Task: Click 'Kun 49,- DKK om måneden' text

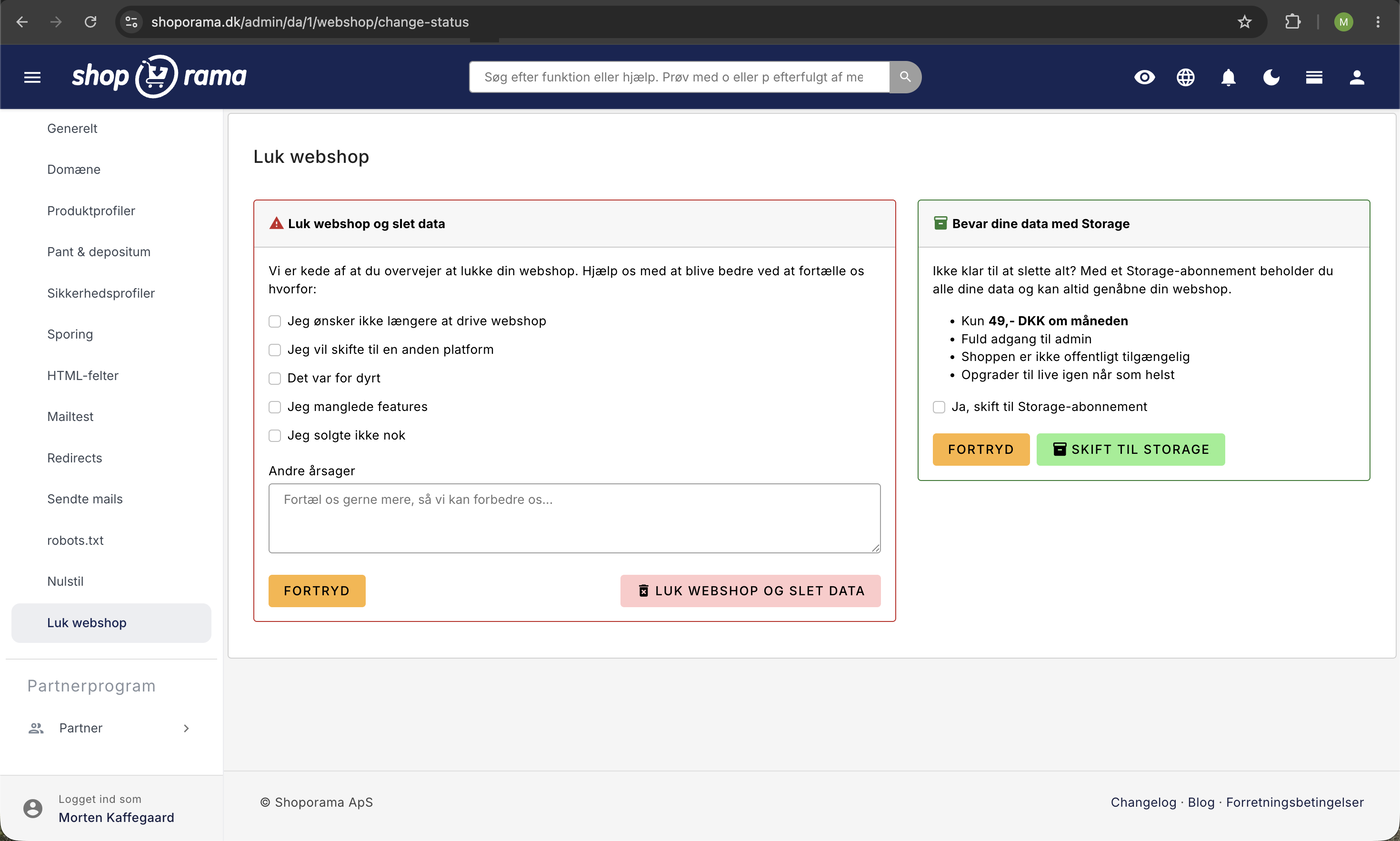Action: [x=1045, y=321]
